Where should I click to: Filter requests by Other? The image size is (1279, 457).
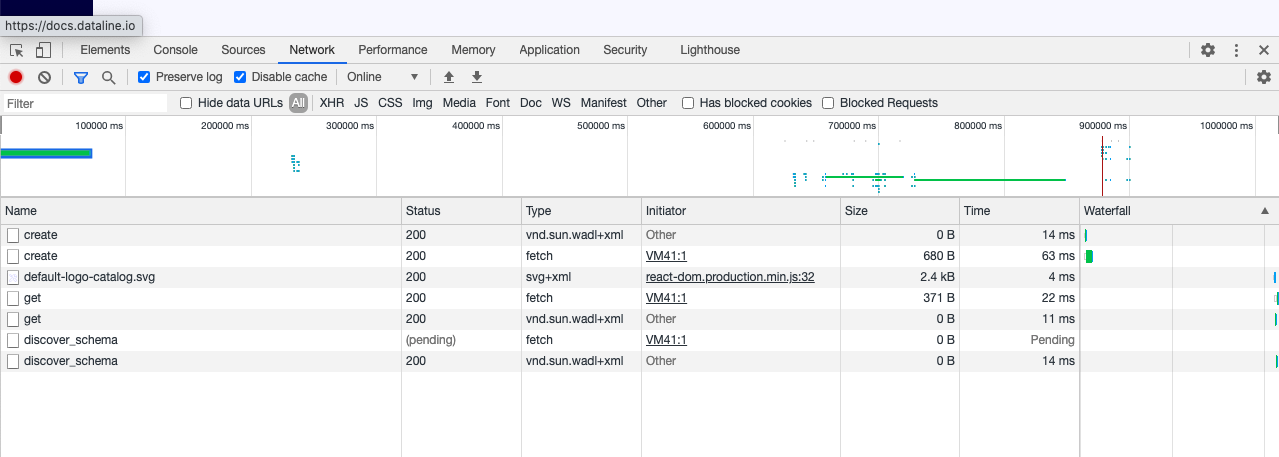(x=651, y=103)
